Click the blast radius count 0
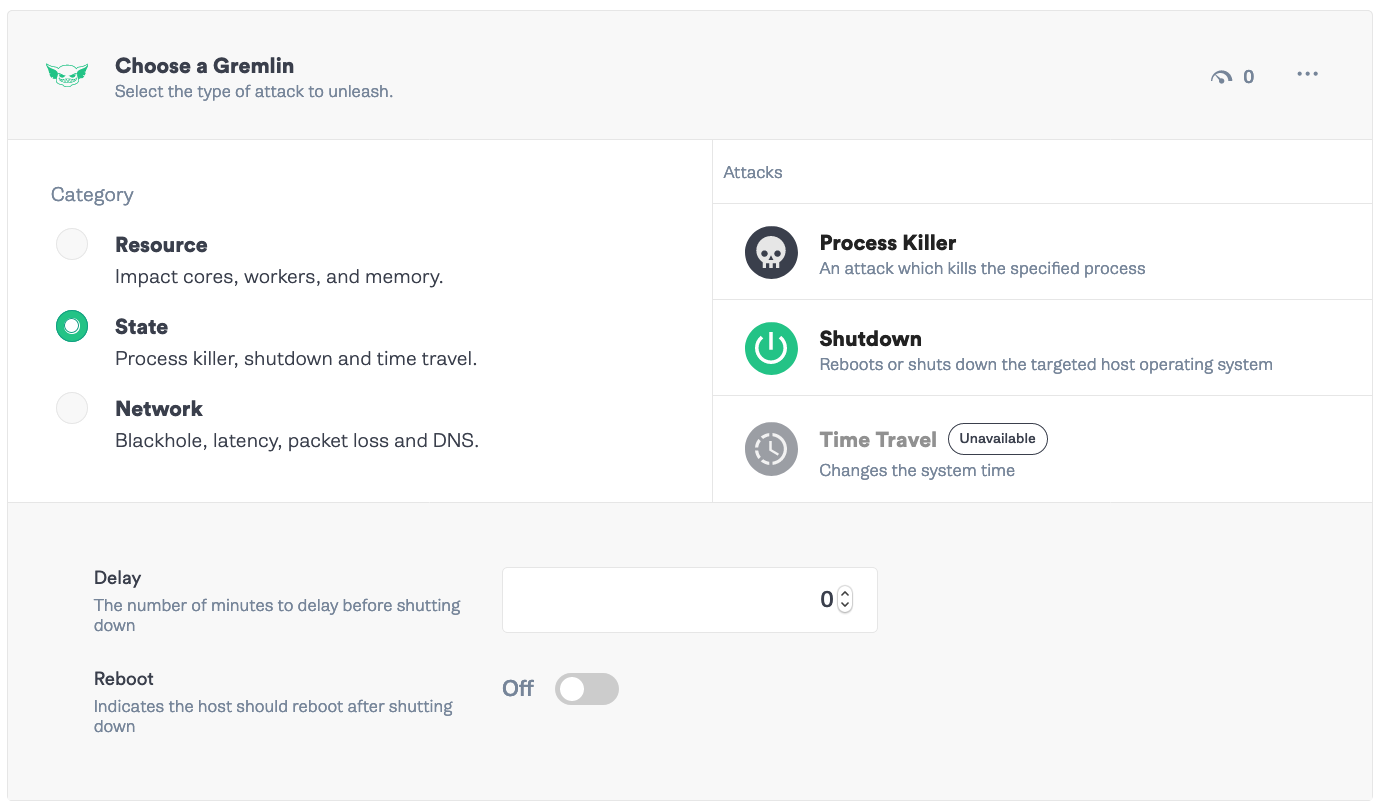Viewport: 1382px width, 812px height. [1248, 77]
